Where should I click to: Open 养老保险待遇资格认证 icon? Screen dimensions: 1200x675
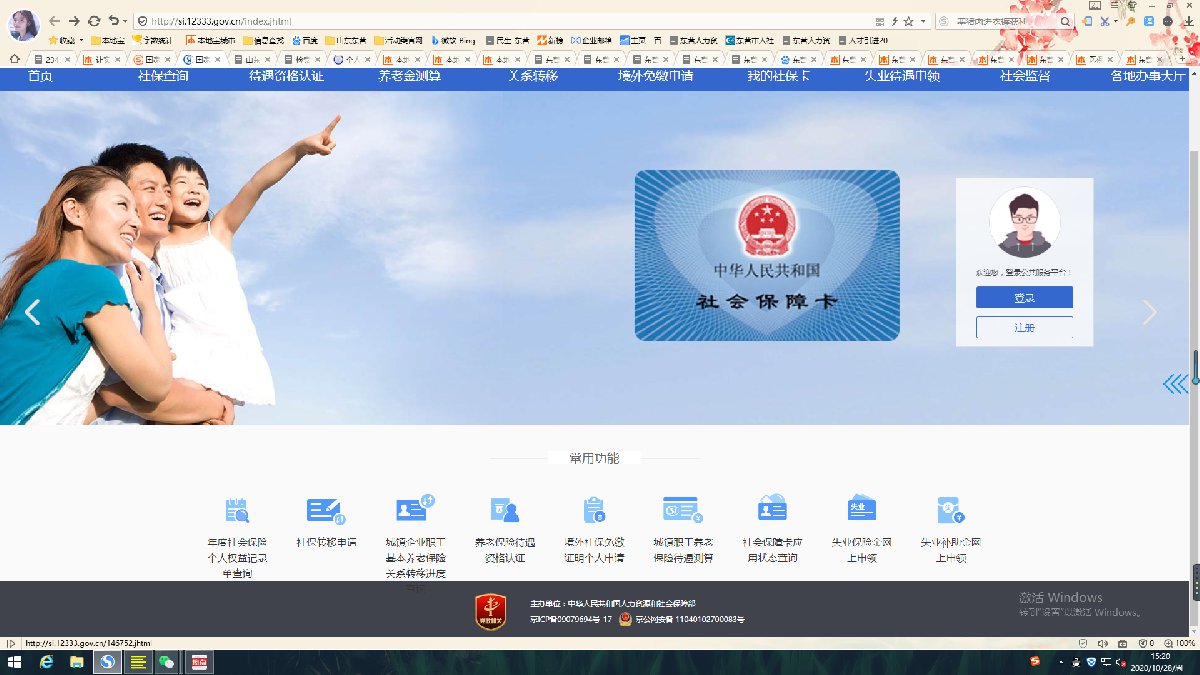tap(505, 510)
